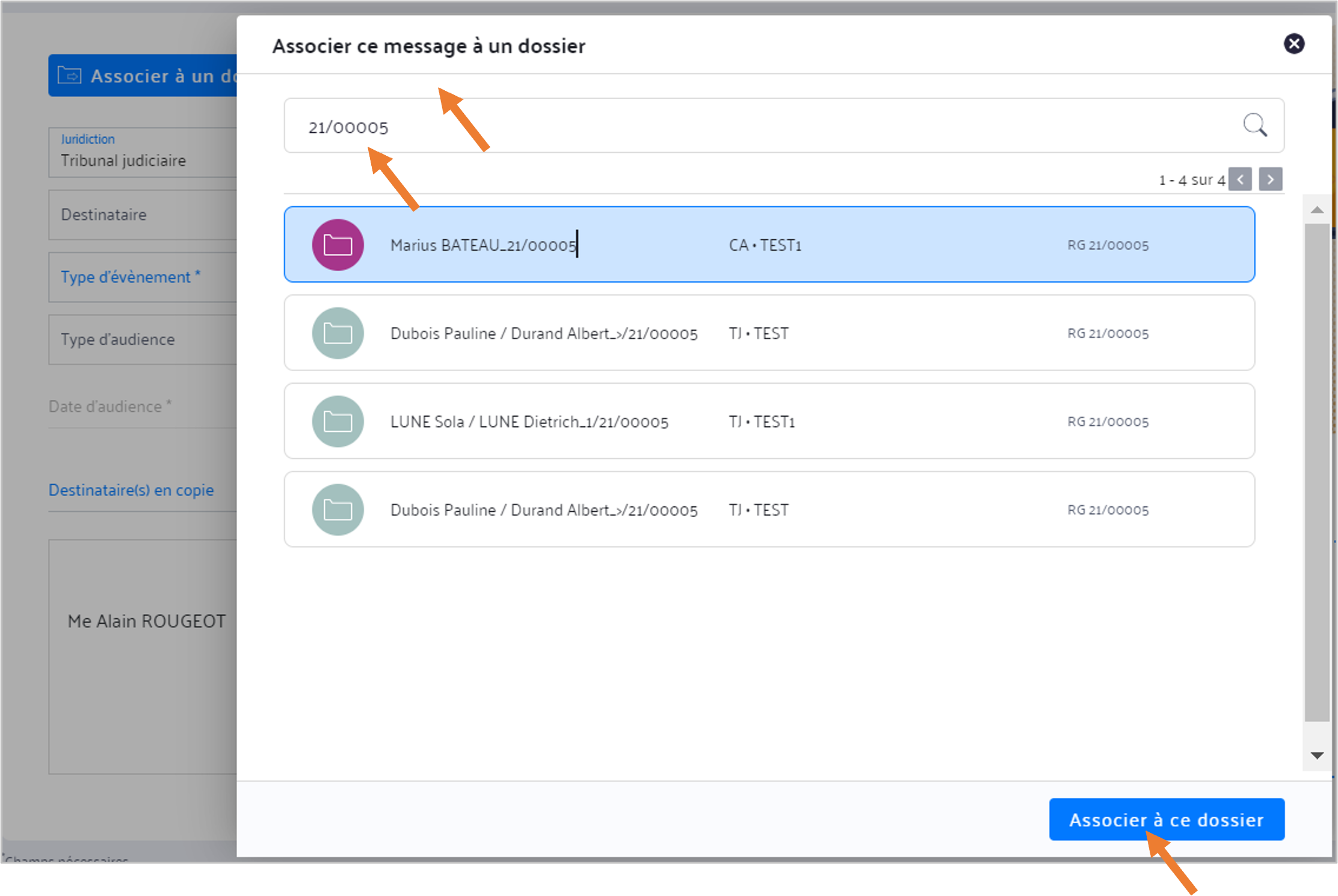Click folder icon of LUNE Sola dossier
This screenshot has width=1338, height=896.
coord(338,422)
